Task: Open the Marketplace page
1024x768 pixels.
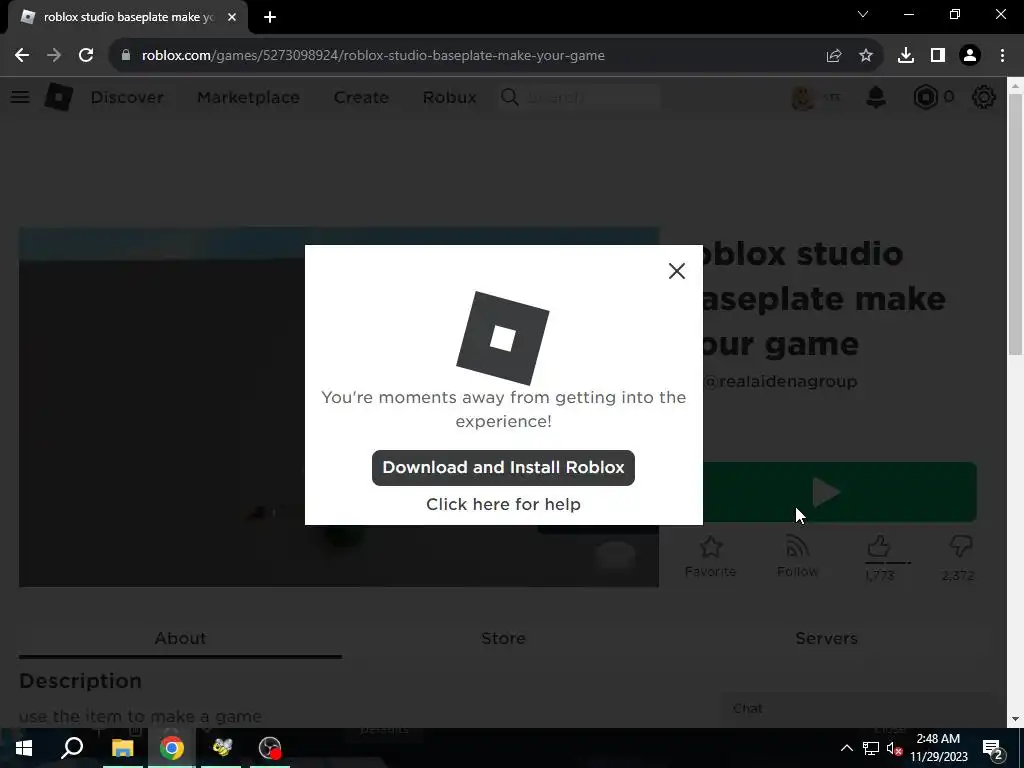Action: tap(248, 97)
